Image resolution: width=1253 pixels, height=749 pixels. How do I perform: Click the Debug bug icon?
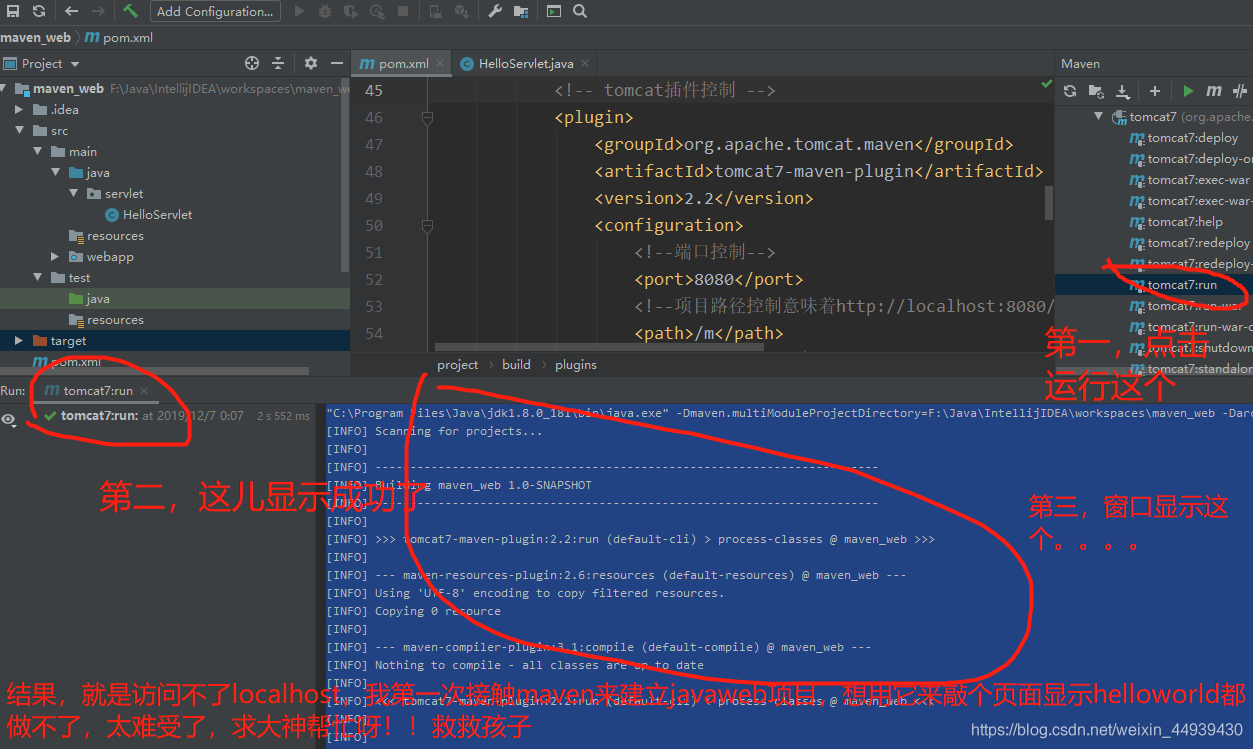point(325,11)
